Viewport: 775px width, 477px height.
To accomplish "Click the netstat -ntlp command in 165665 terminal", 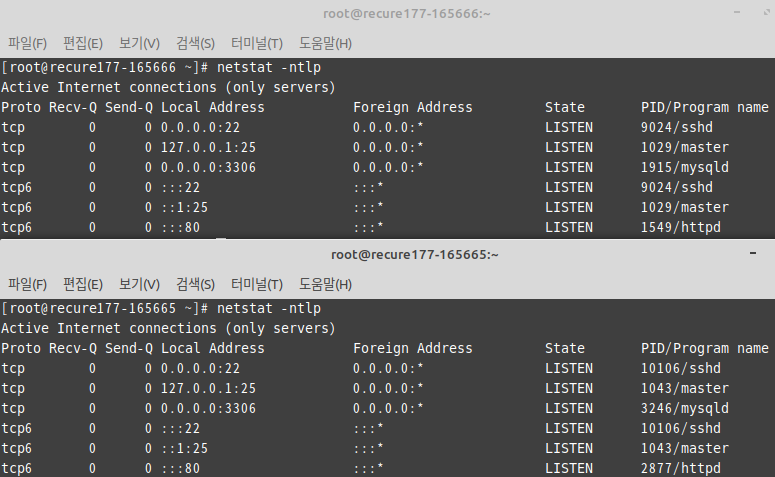I will (269, 308).
